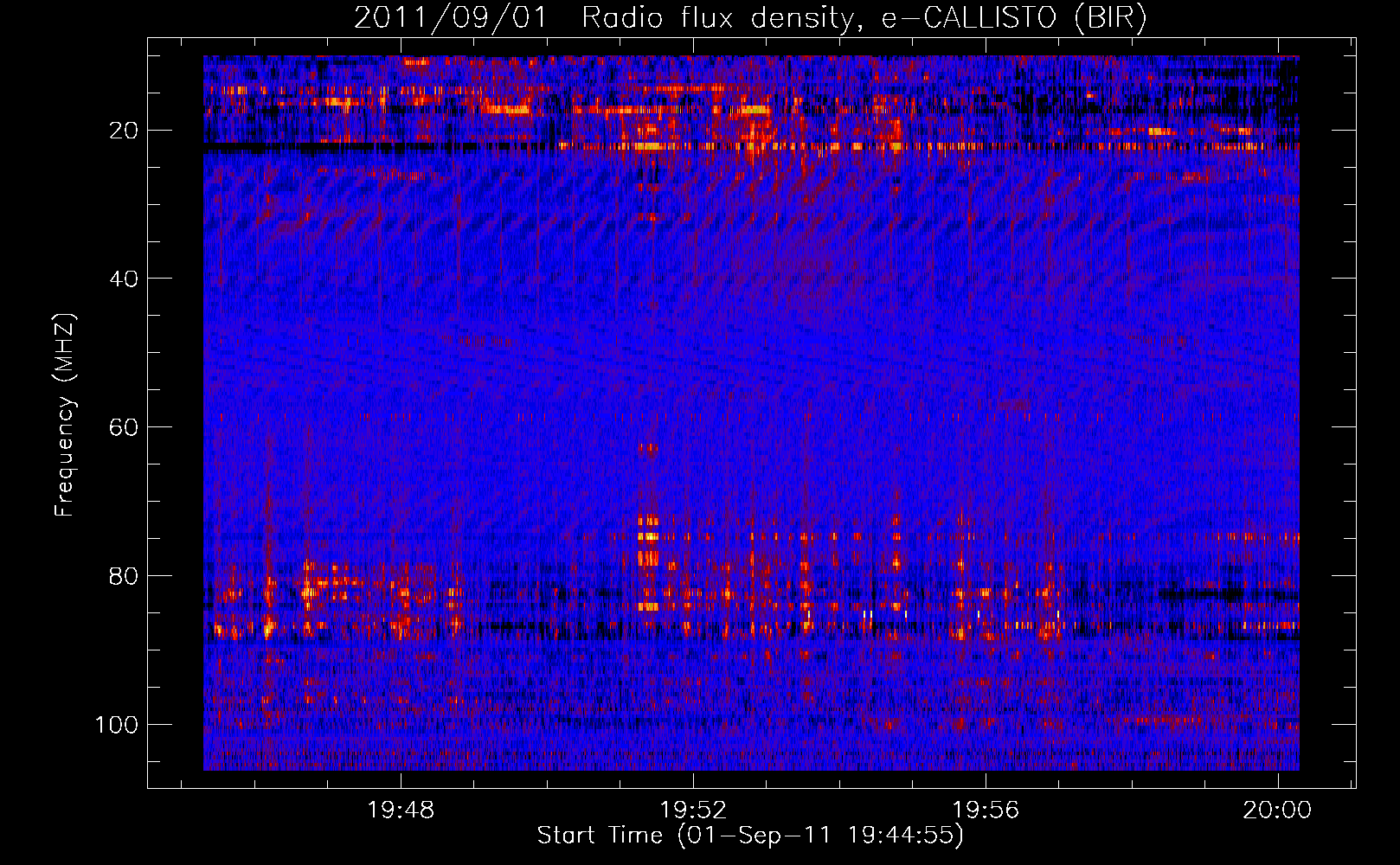Click the '40' frequency tick label

click(125, 279)
